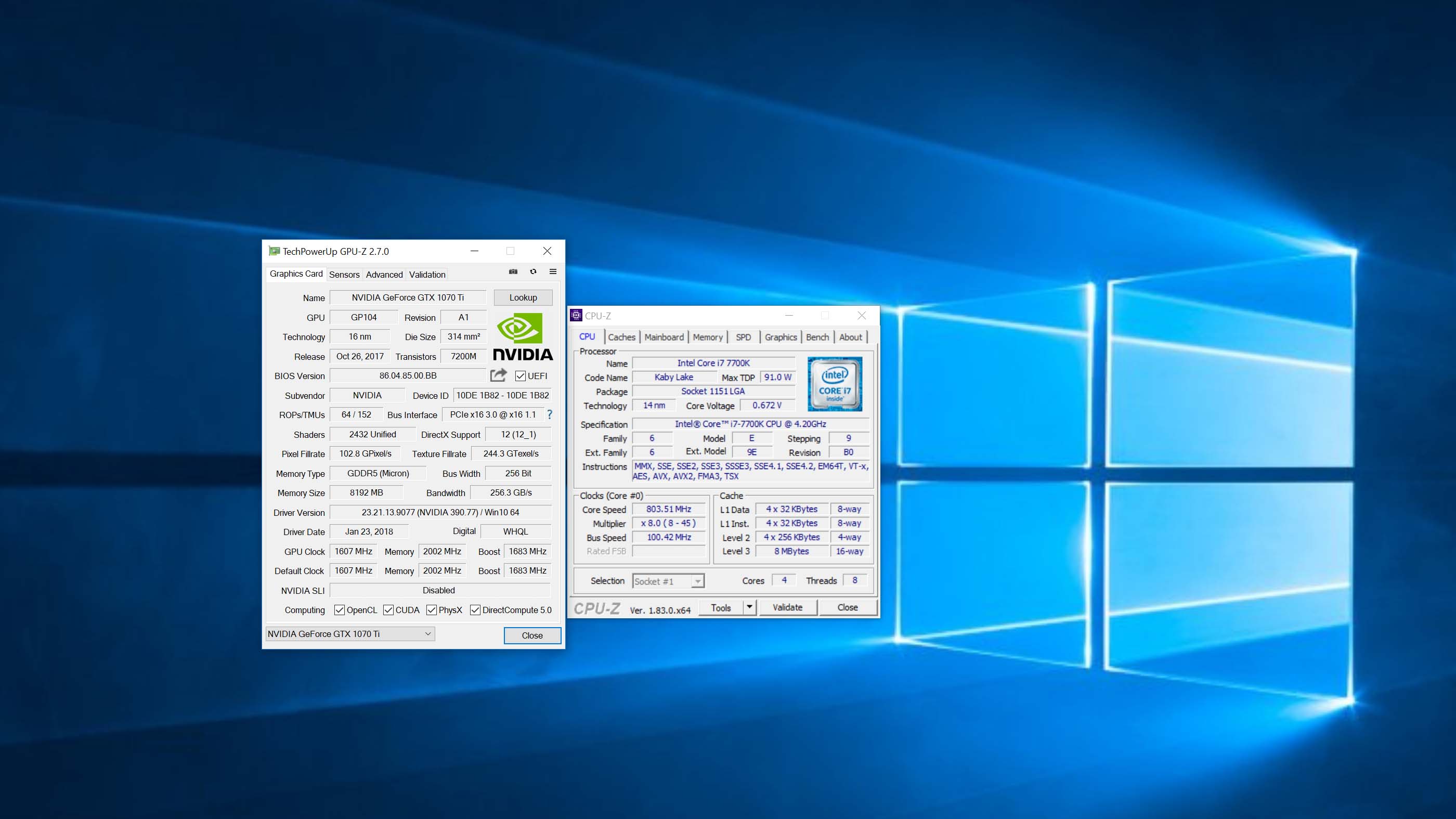
Task: Open the Memory tab in CPU-Z
Action: tap(708, 337)
